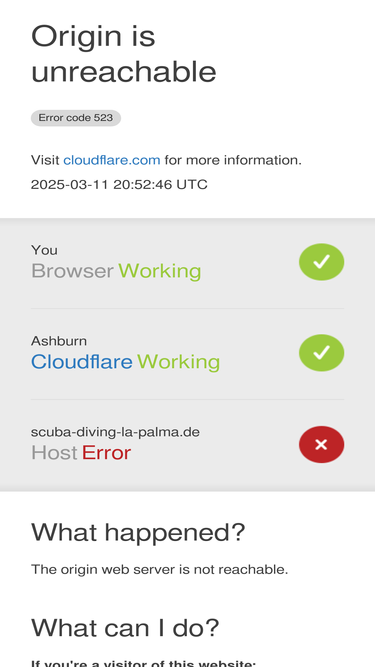Click the gray Browser text
The width and height of the screenshot is (375, 667).
click(x=72, y=271)
